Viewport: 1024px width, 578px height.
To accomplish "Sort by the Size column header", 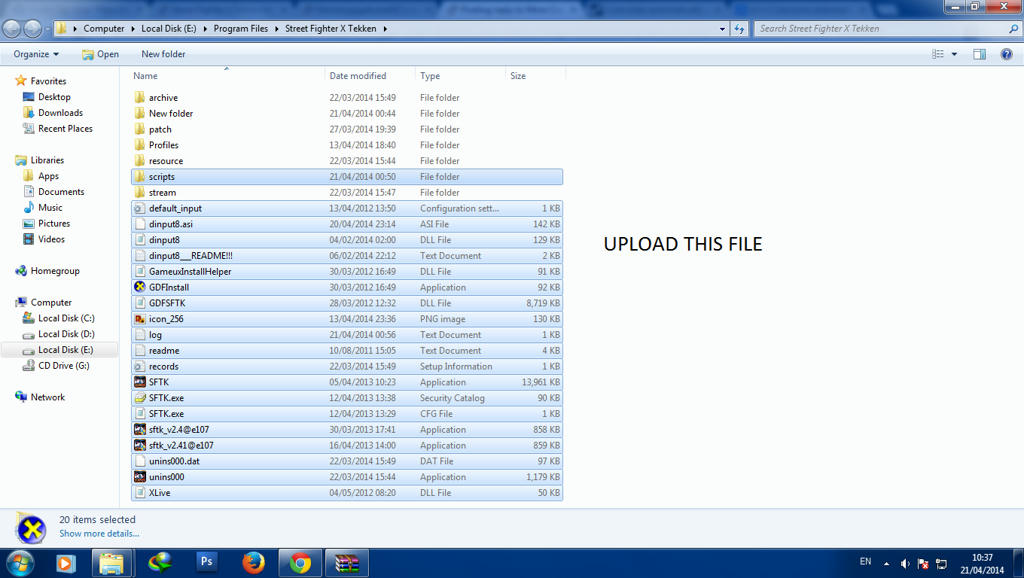I will (x=536, y=76).
